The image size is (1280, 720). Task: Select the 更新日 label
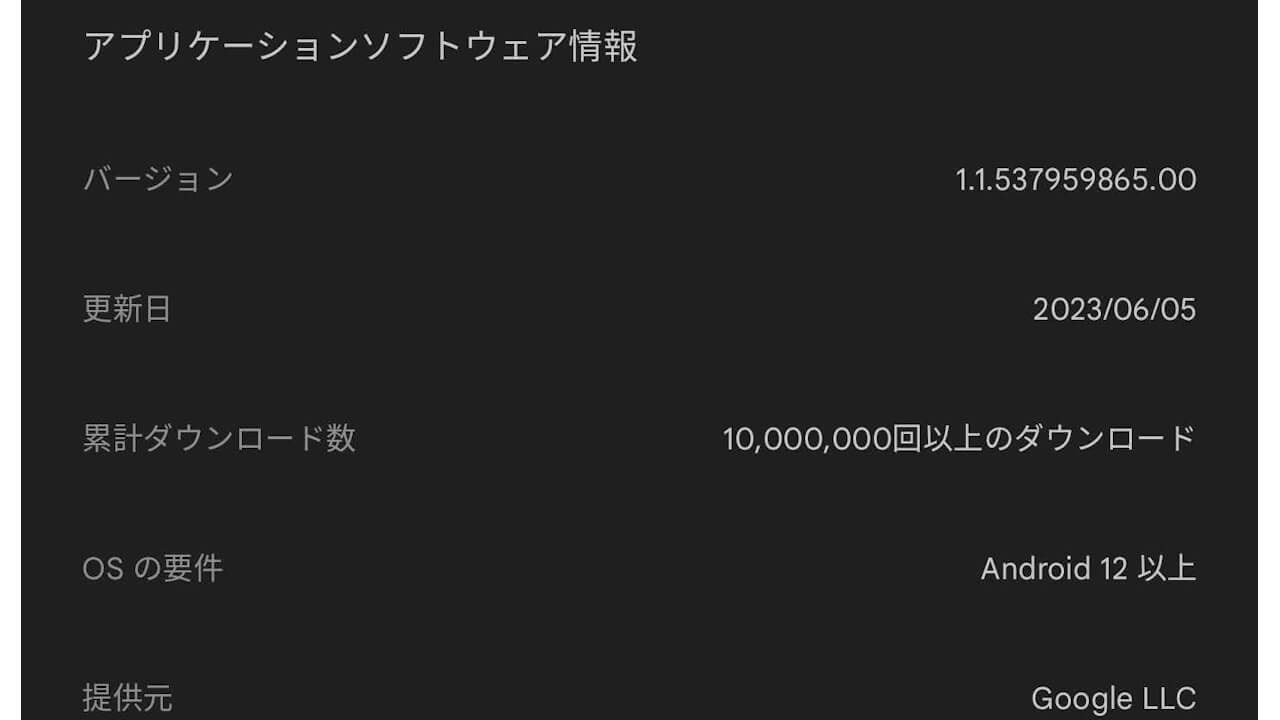tap(127, 309)
